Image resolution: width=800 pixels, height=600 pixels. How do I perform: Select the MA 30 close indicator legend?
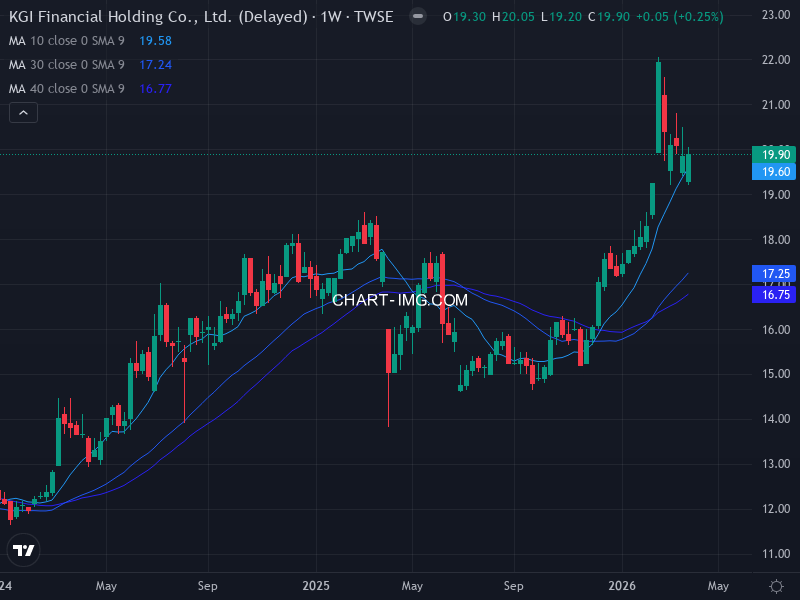[67, 65]
